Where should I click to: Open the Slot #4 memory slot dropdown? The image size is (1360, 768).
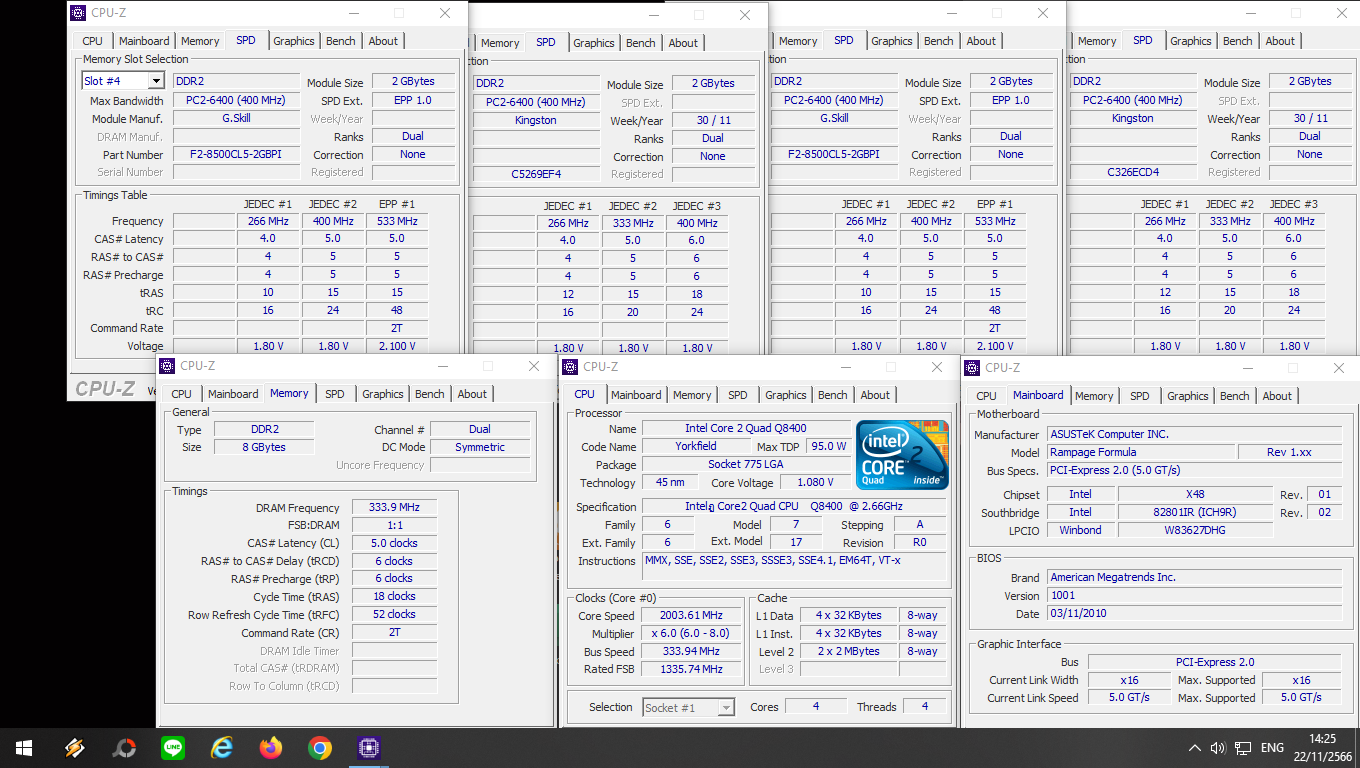point(156,81)
